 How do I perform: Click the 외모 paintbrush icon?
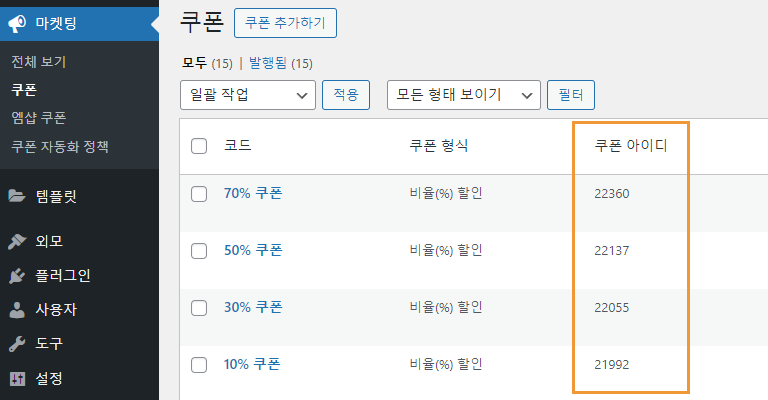click(x=17, y=241)
